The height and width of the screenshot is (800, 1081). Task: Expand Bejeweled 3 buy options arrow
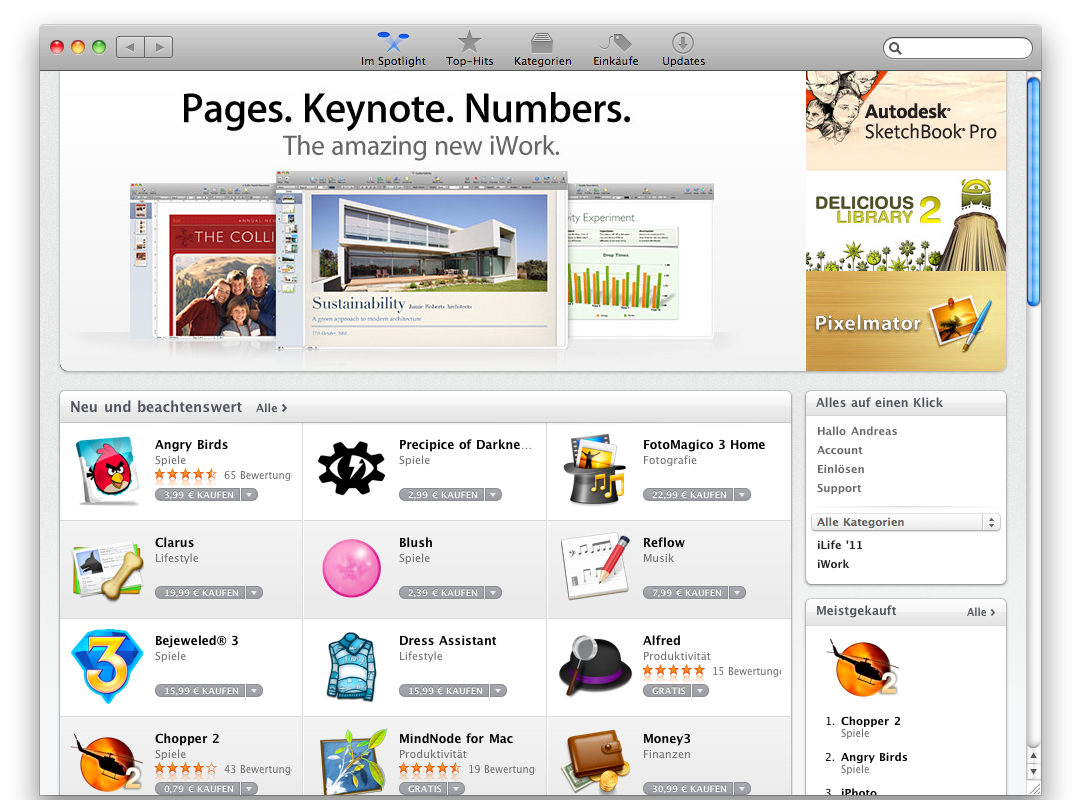[254, 690]
